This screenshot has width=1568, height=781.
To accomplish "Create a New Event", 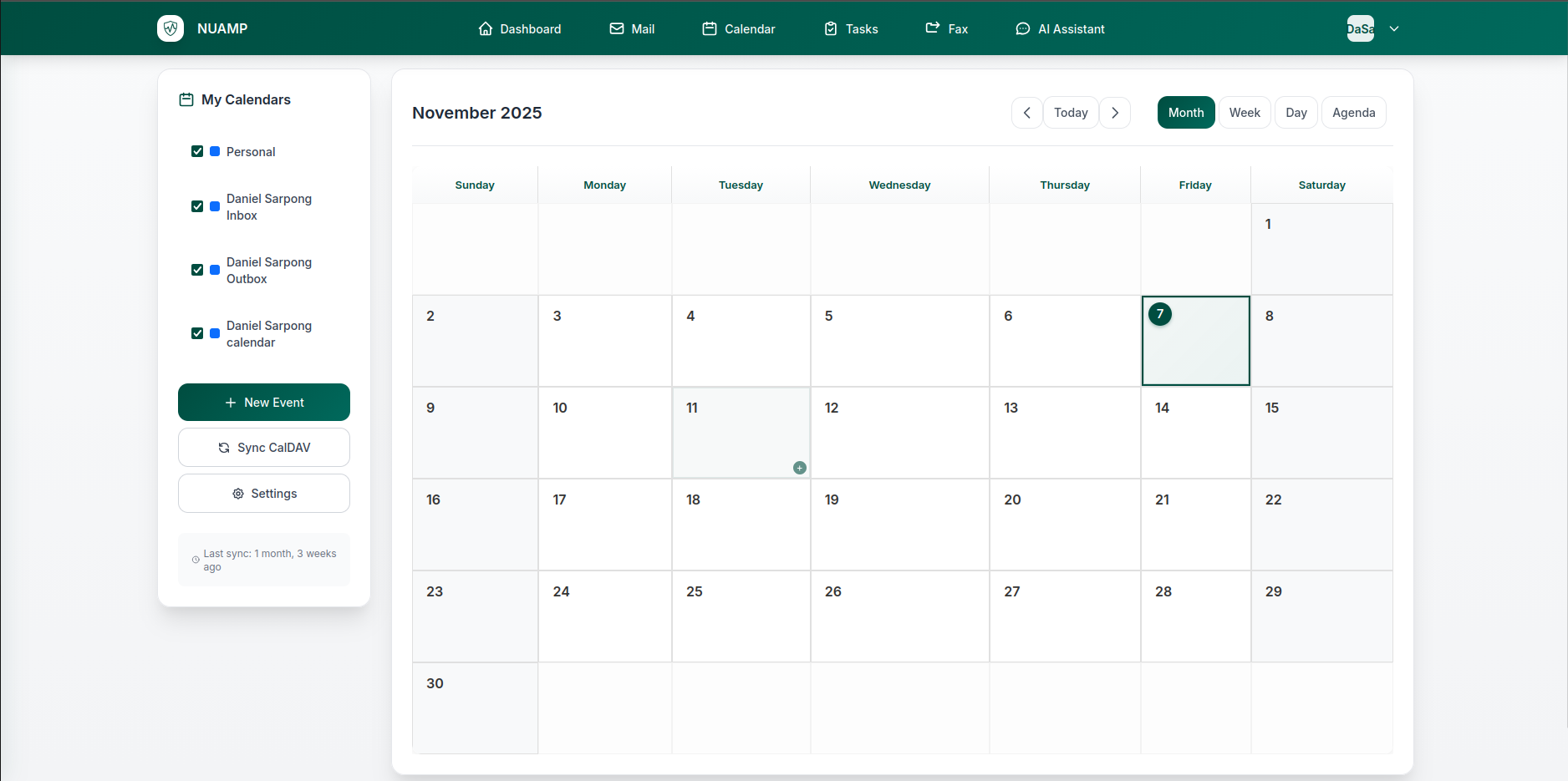I will pos(264,403).
